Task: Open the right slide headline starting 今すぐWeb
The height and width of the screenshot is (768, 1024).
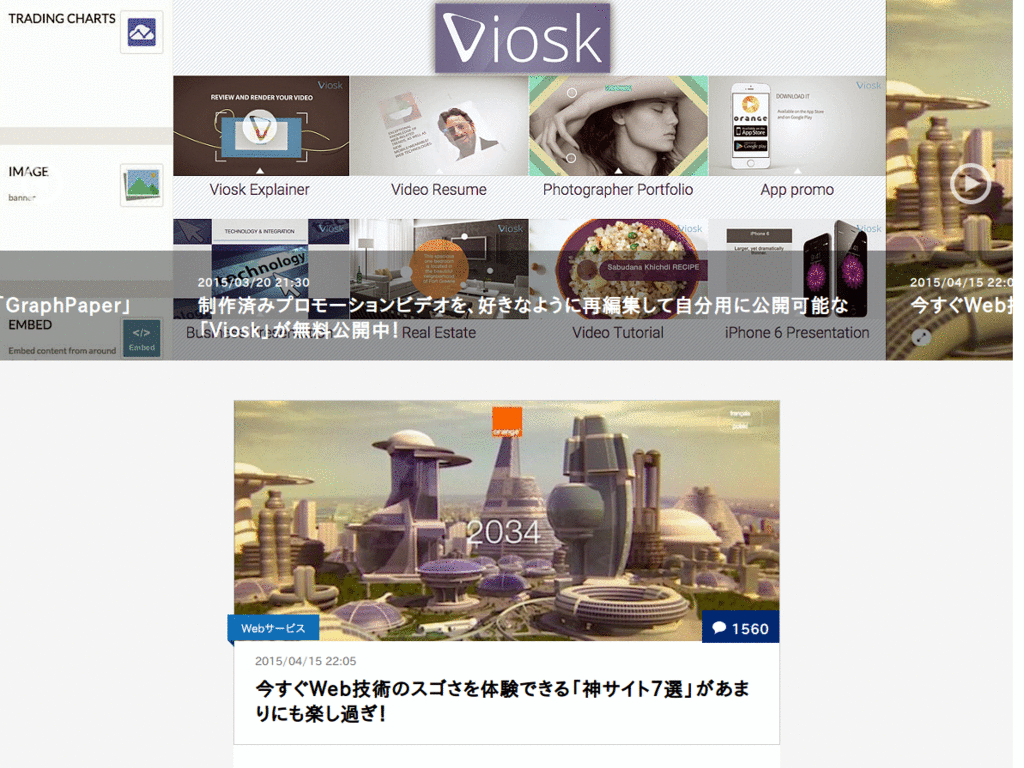Action: pyautogui.click(x=961, y=305)
